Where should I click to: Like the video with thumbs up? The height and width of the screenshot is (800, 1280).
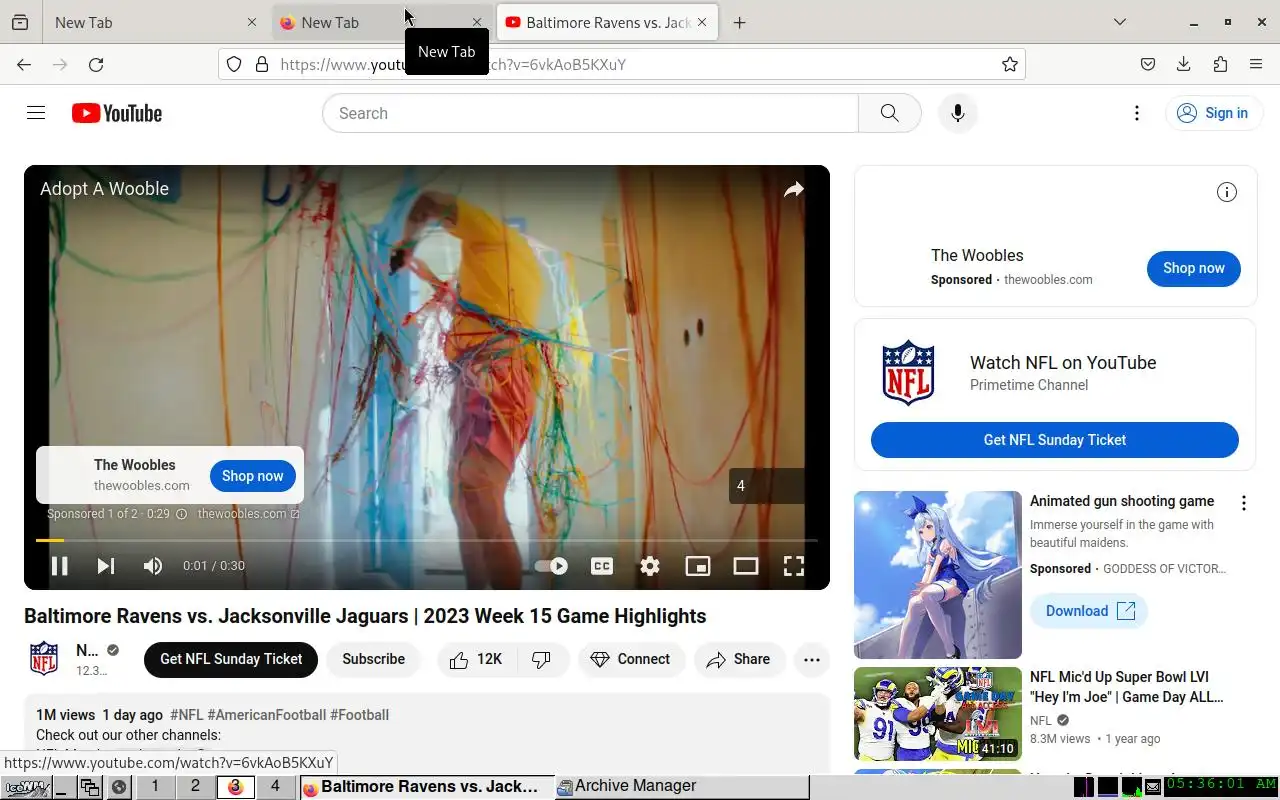click(x=476, y=659)
